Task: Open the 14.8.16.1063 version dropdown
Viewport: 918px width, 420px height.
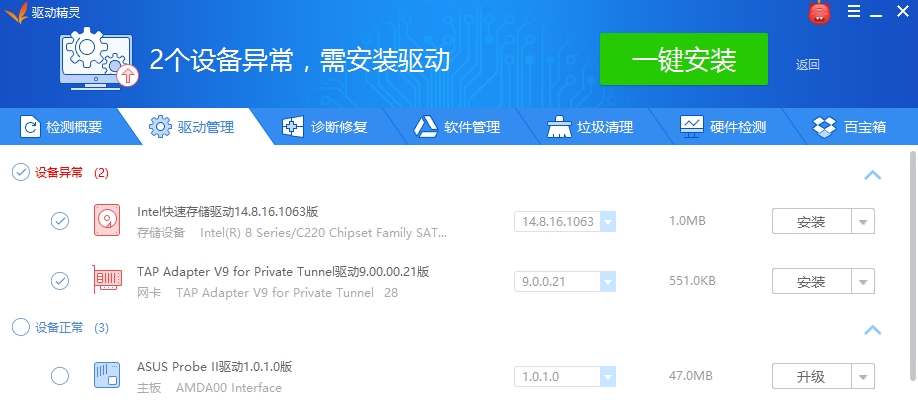Action: (608, 221)
